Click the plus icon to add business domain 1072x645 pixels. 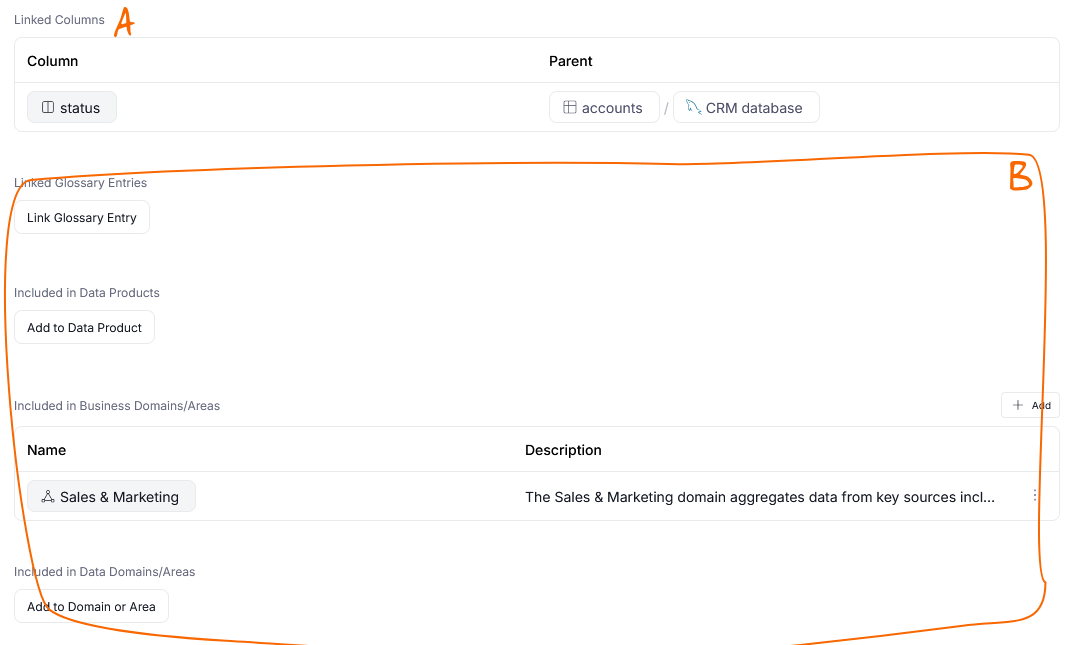coord(1018,405)
